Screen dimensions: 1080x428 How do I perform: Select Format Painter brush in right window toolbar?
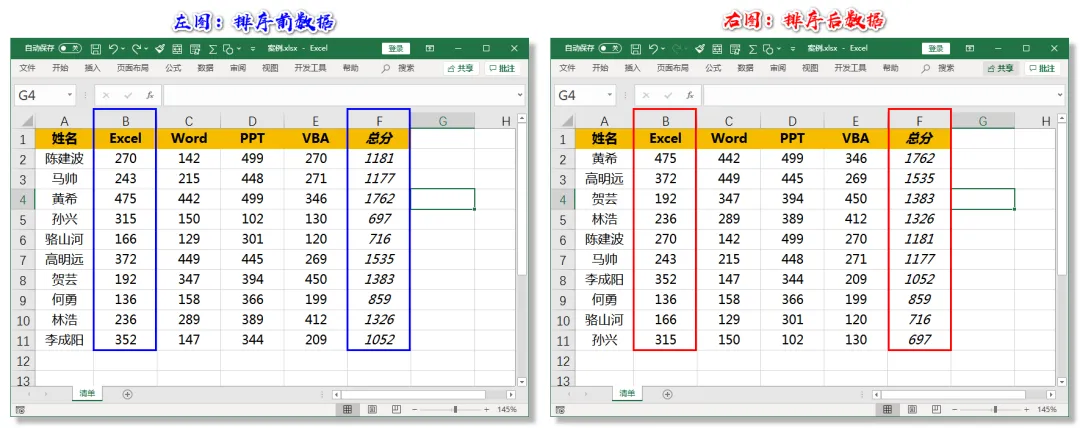[x=699, y=49]
